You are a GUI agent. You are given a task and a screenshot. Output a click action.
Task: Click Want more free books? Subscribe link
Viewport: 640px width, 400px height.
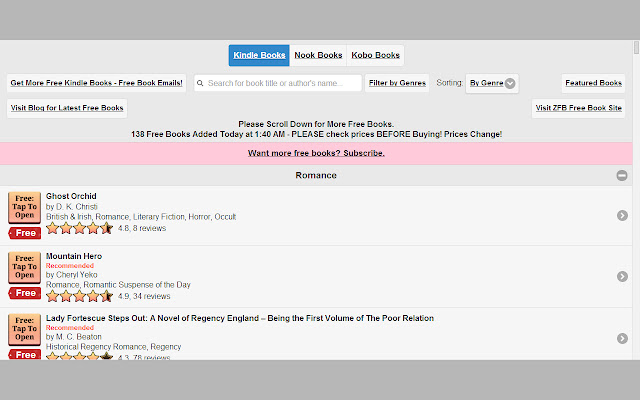coord(316,153)
